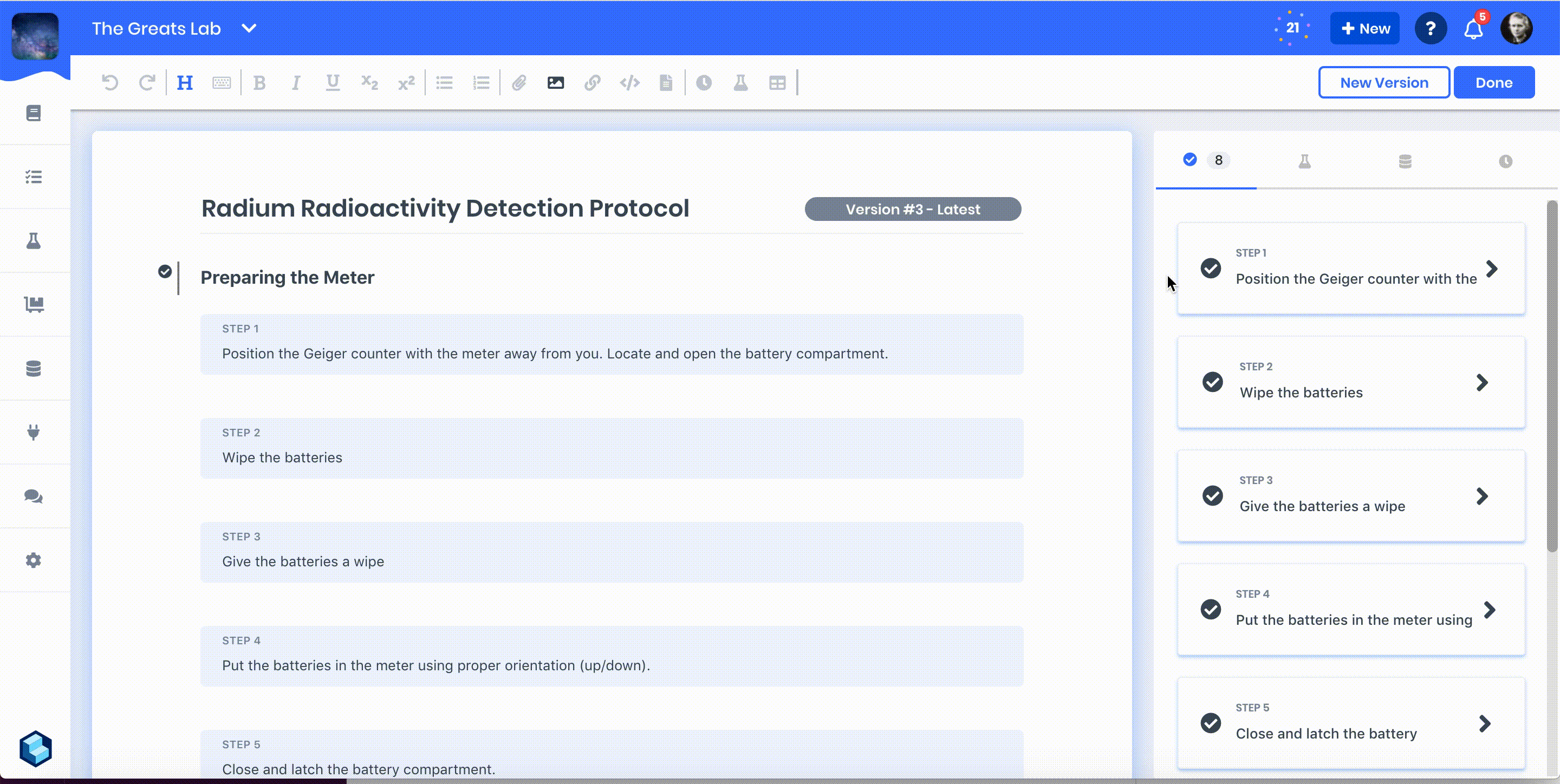Open the plug integrations sidebar icon
Screen dimensions: 1560x784
tap(34, 432)
